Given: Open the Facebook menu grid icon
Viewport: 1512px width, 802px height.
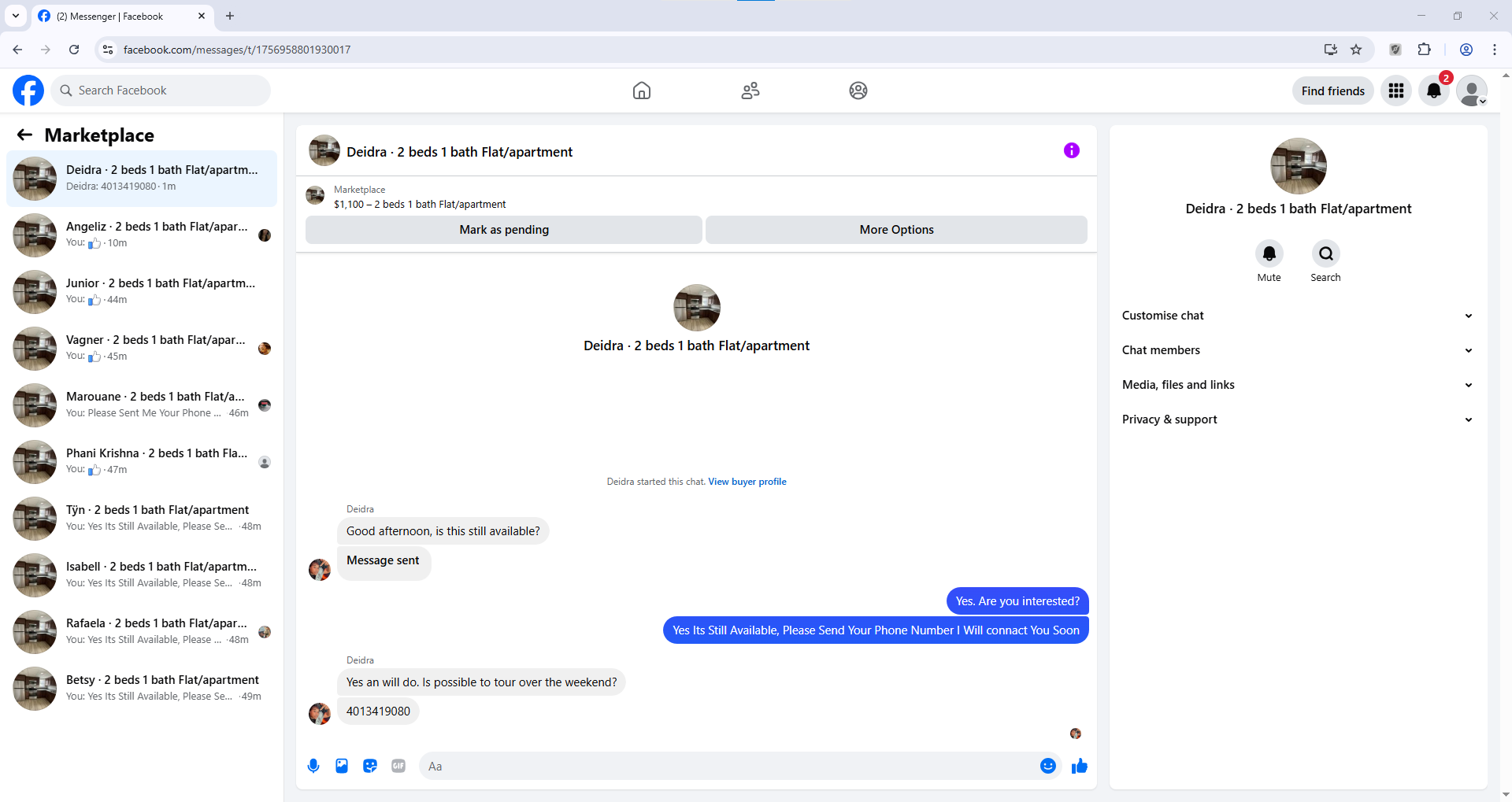Looking at the screenshot, I should point(1396,91).
